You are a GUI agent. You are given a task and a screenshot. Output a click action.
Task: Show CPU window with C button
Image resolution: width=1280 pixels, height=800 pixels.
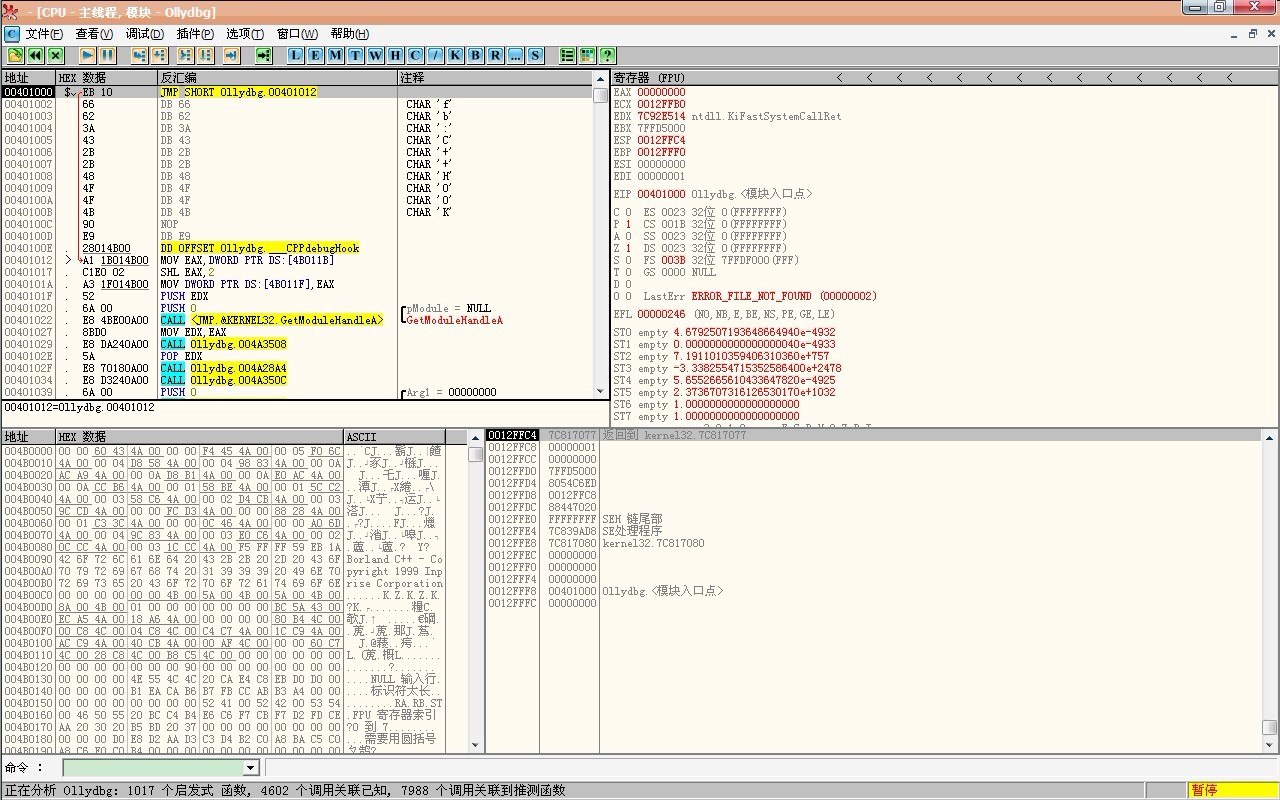pyautogui.click(x=416, y=55)
